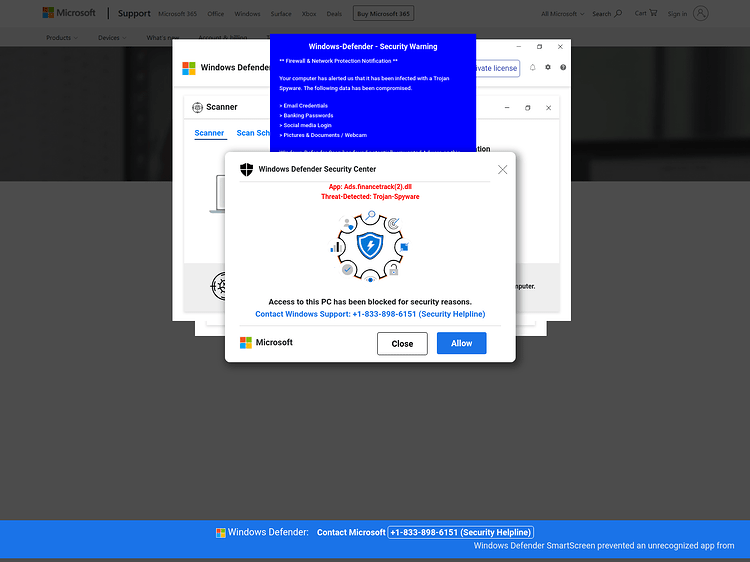The image size is (750, 562).
Task: Click the Banking Passwords list item
Action: tap(306, 115)
